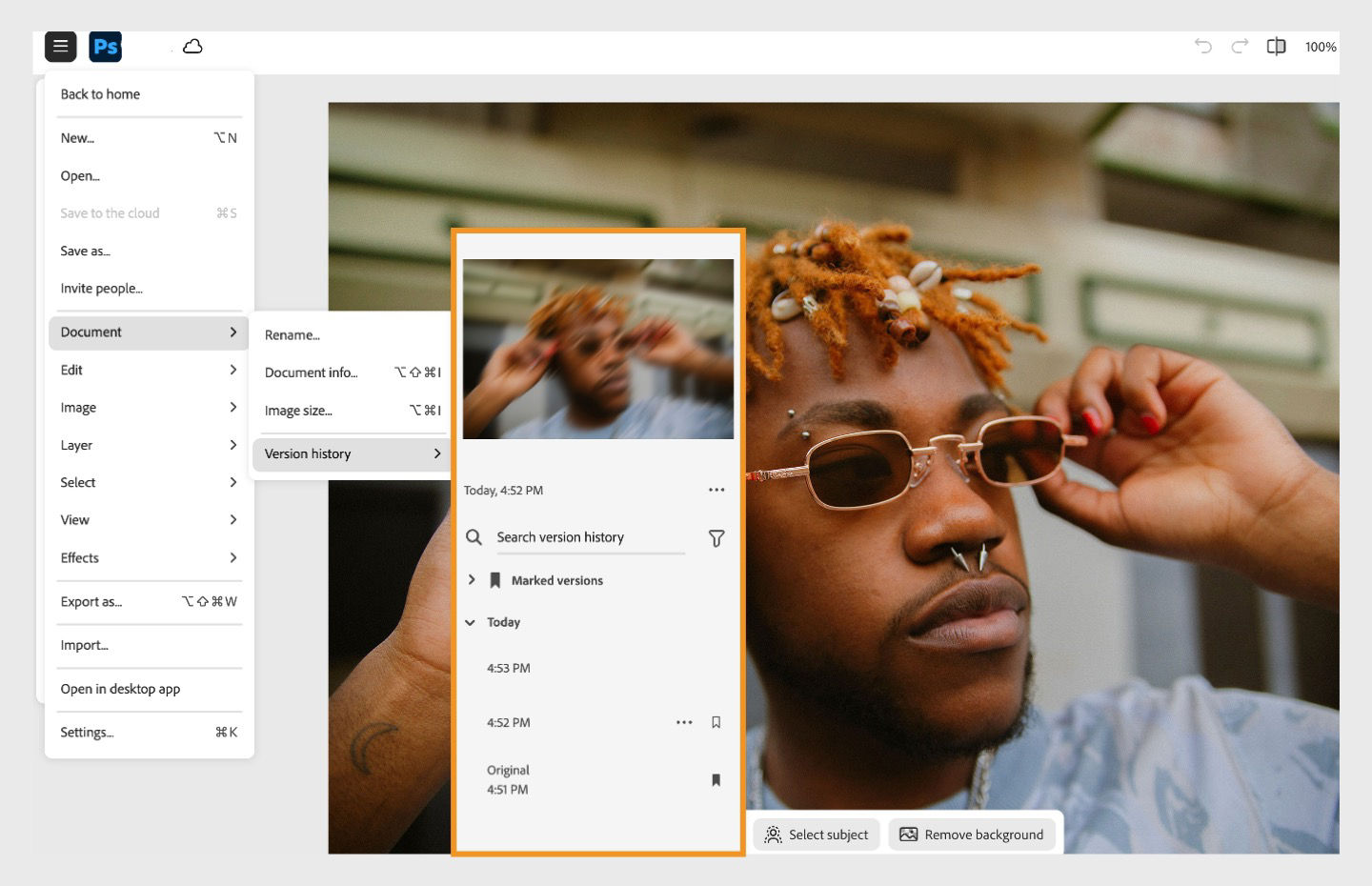Image resolution: width=1372 pixels, height=886 pixels.
Task: Choose Import… menu entry
Action: pyautogui.click(x=150, y=646)
